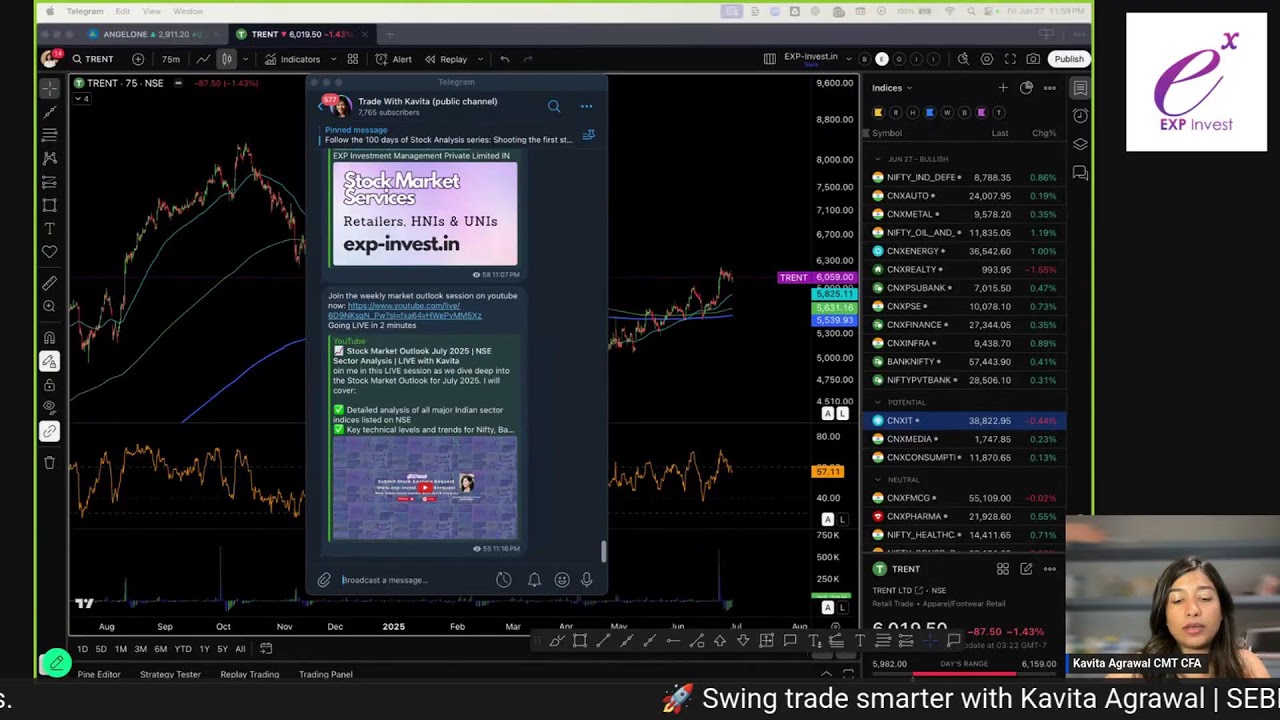Undo last chart action
The height and width of the screenshot is (720, 1280).
coord(504,59)
